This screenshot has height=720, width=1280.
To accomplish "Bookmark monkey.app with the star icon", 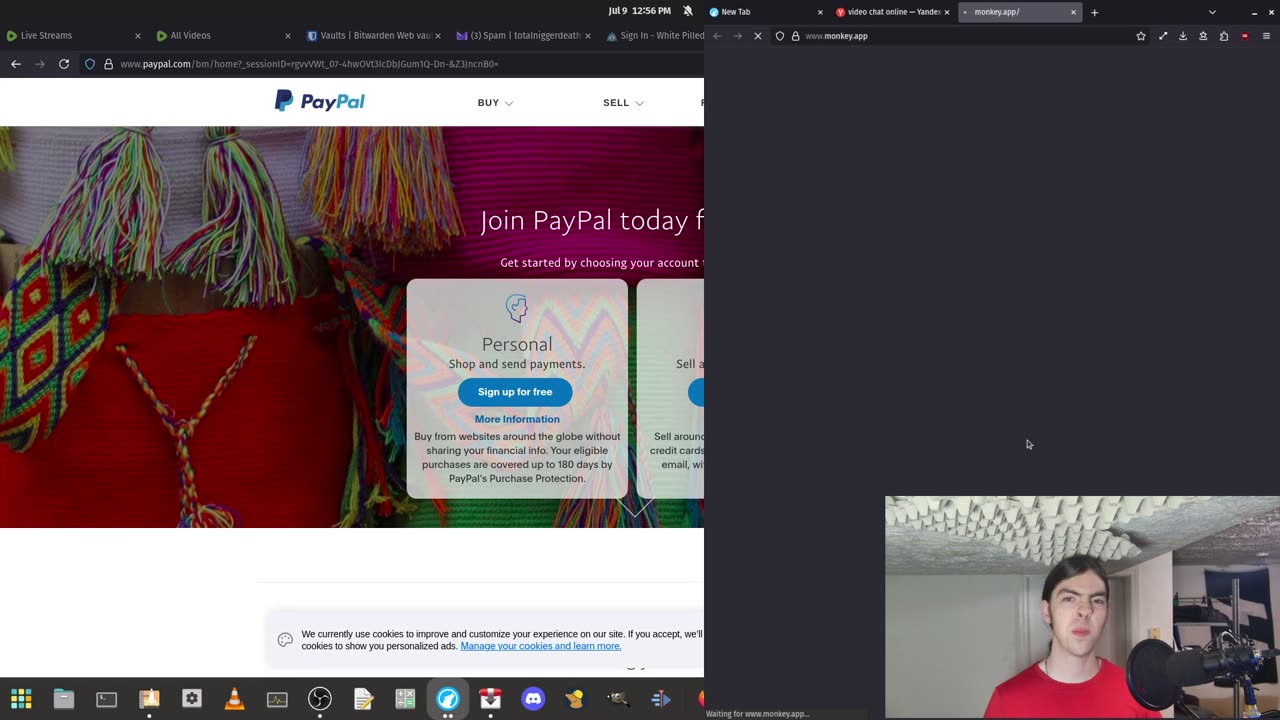I will click(1141, 36).
